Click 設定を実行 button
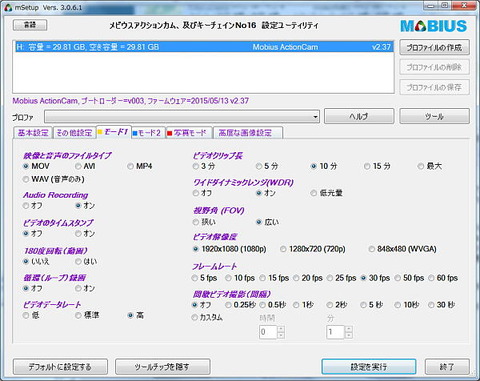The height and width of the screenshot is (381, 480). [x=369, y=367]
